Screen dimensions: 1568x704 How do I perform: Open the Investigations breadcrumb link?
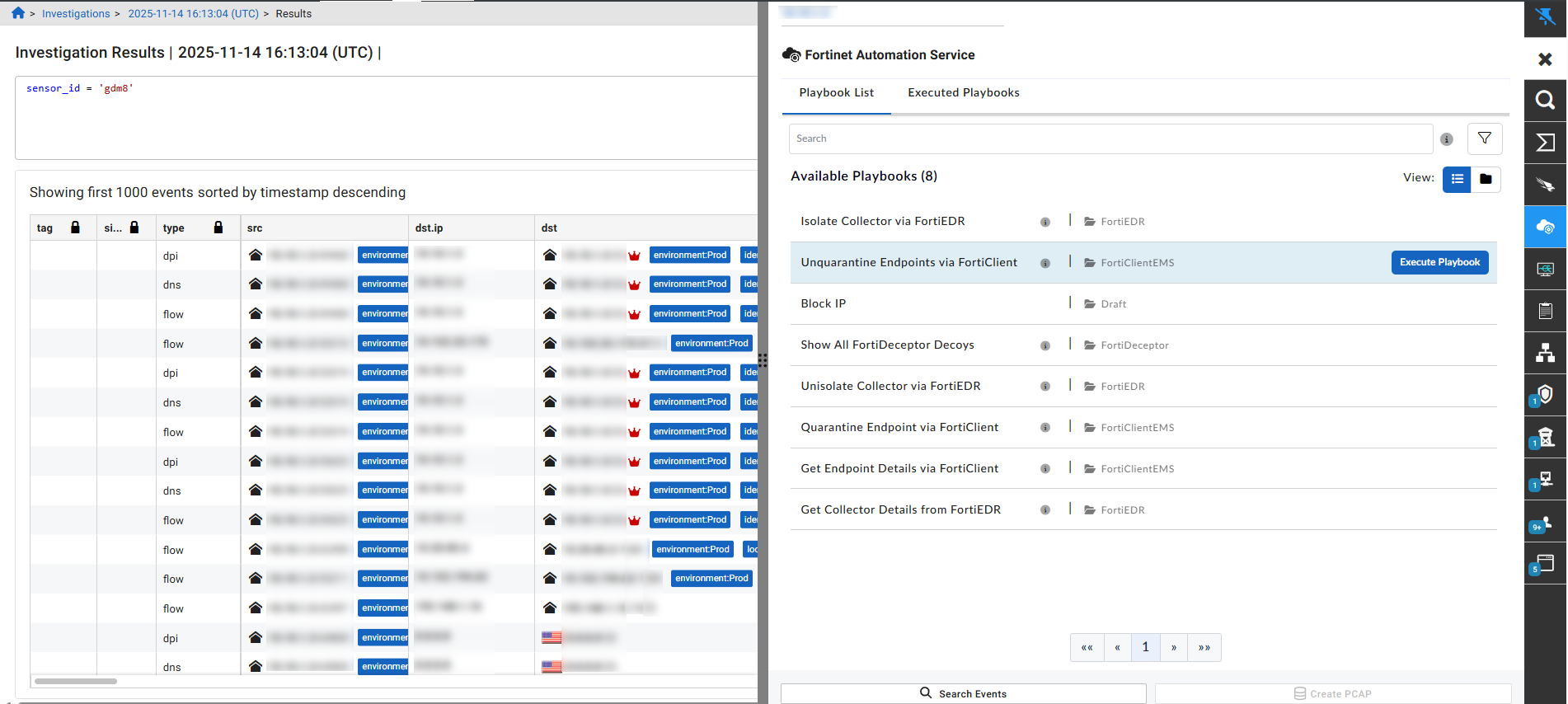point(76,14)
